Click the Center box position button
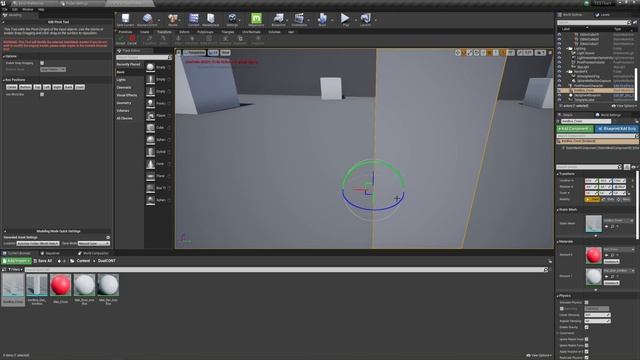The image size is (640, 360). (x=11, y=87)
